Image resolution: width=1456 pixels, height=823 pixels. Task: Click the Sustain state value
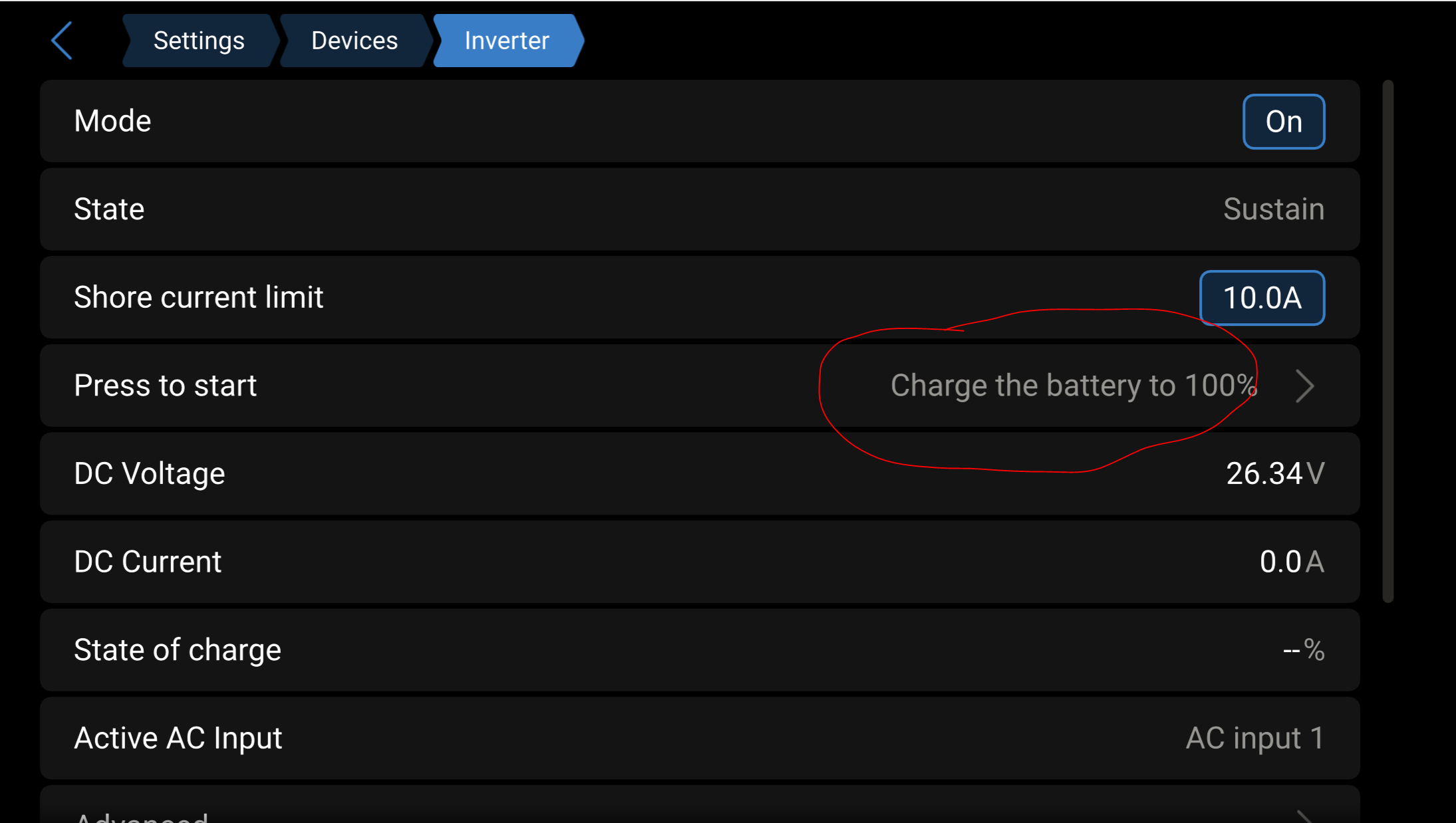pos(1274,209)
